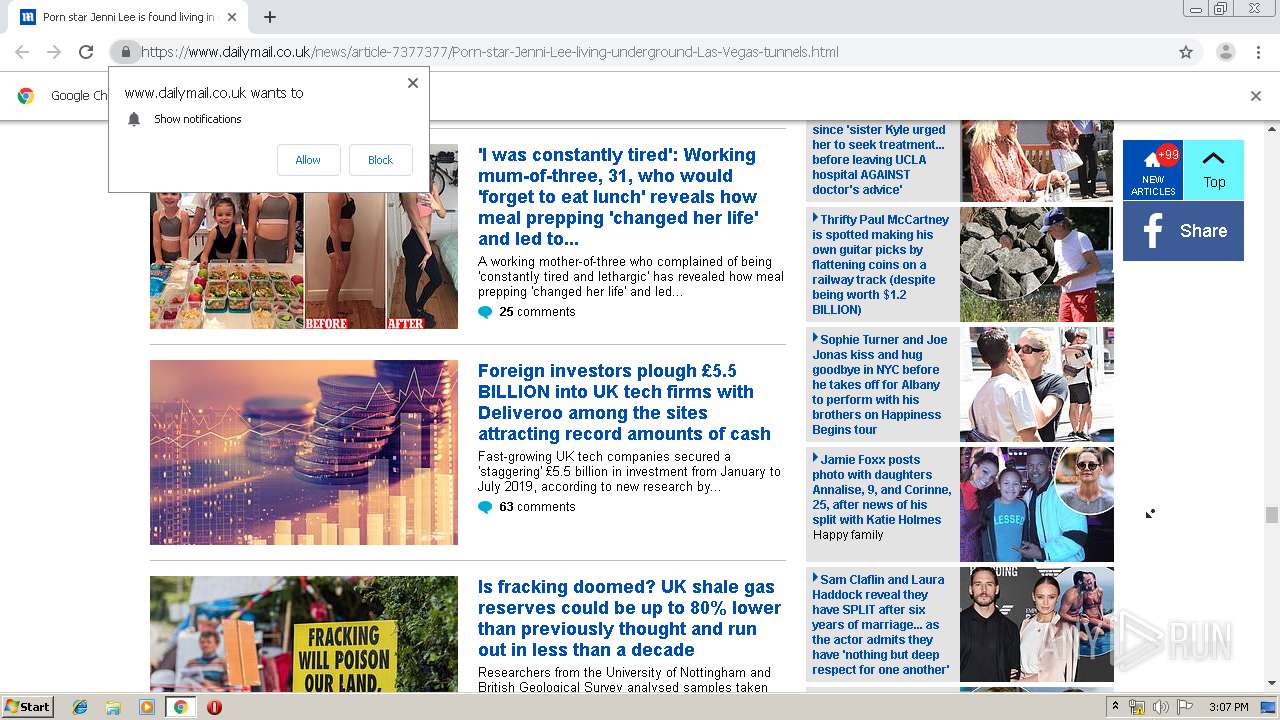Image resolution: width=1280 pixels, height=720 pixels.
Task: Open Sam Claflin and Laura Haddock photo
Action: [1037, 624]
